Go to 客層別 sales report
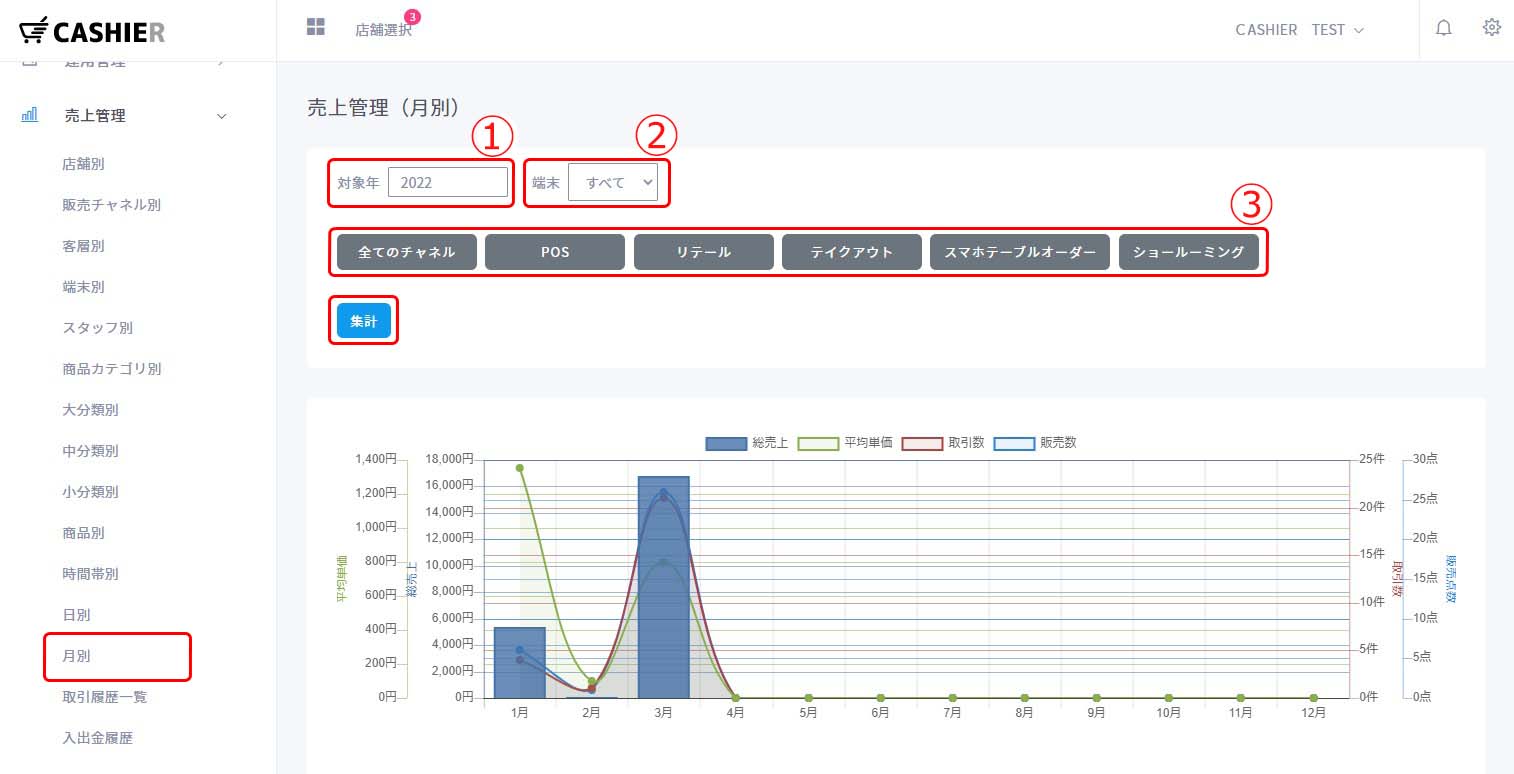The image size is (1514, 774). [x=84, y=246]
